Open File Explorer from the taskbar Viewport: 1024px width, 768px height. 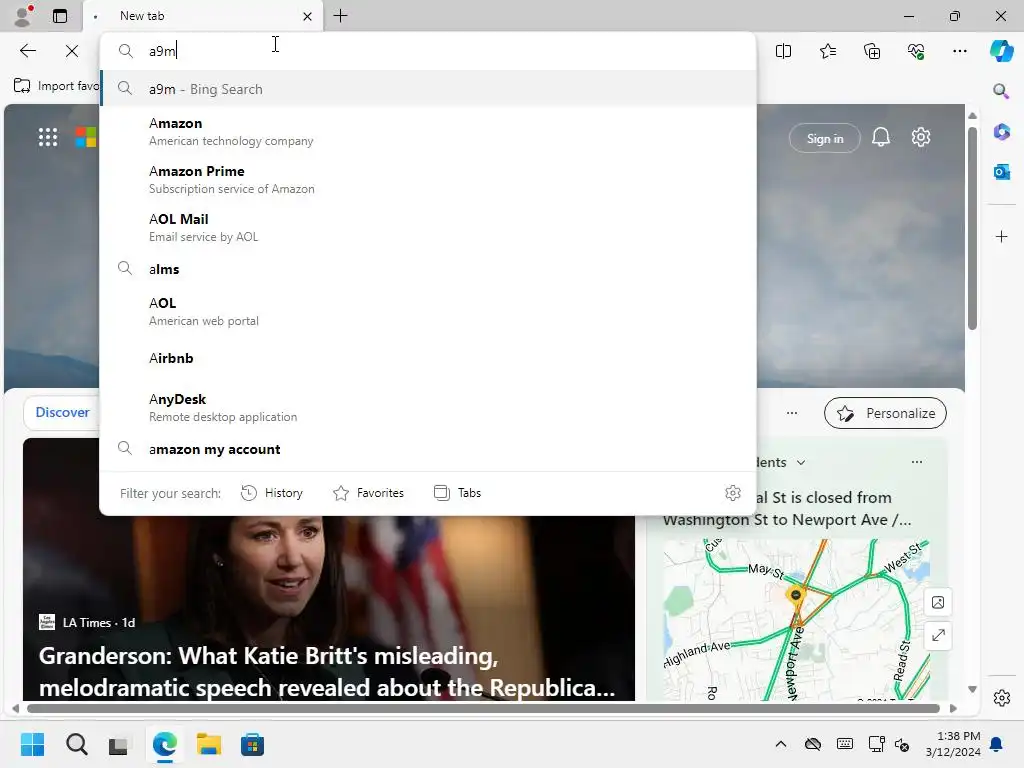[x=209, y=744]
